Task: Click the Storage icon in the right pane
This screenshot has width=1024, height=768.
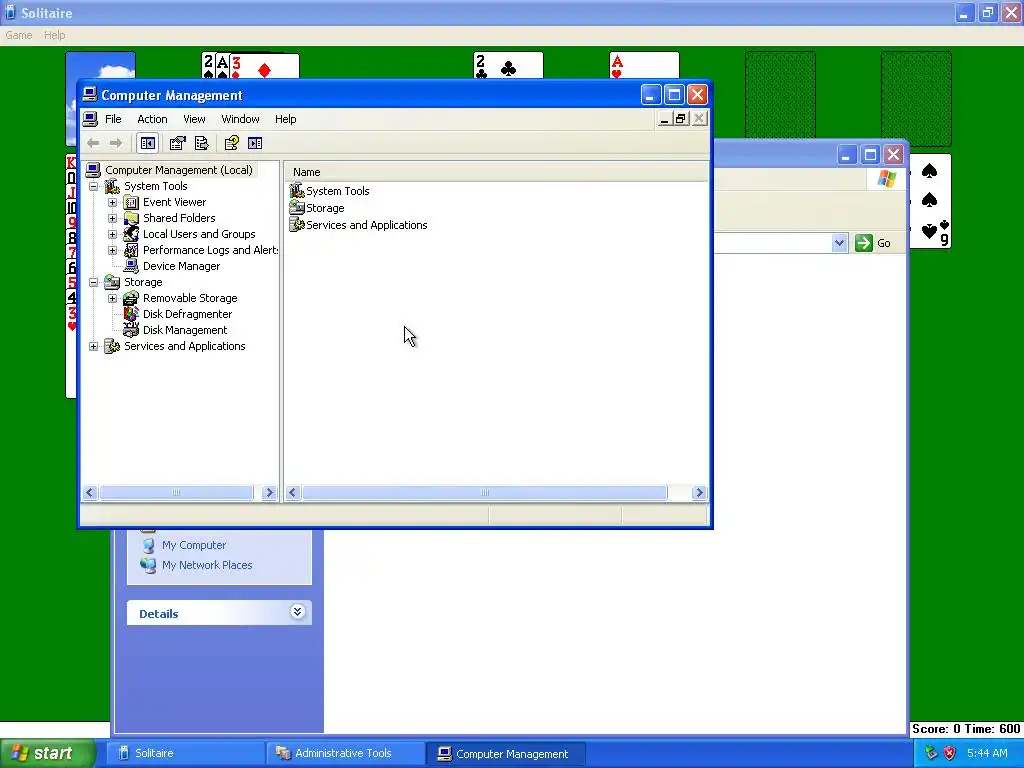Action: point(297,208)
